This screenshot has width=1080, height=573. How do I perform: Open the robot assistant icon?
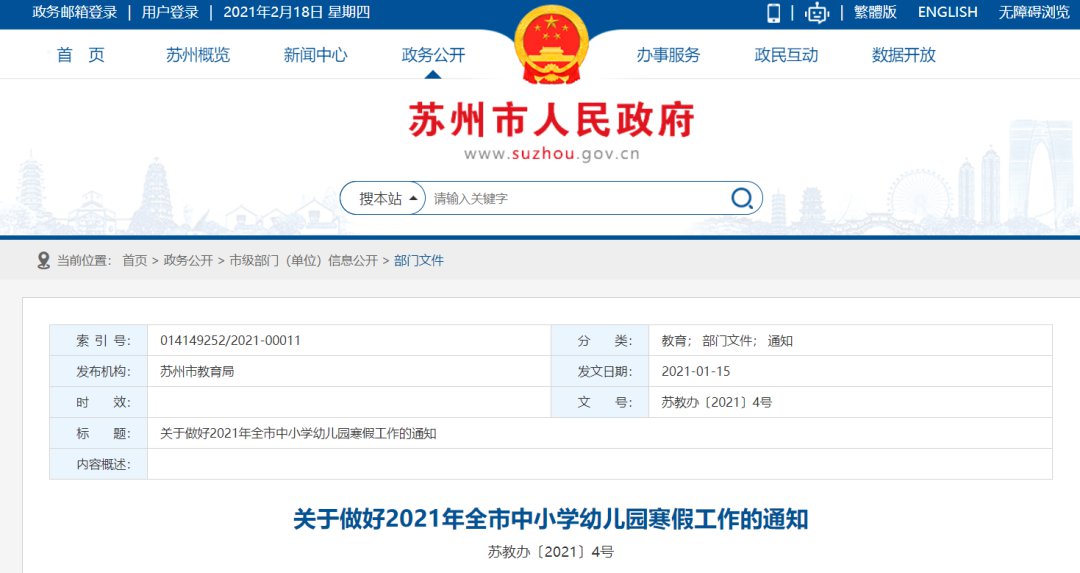(818, 13)
